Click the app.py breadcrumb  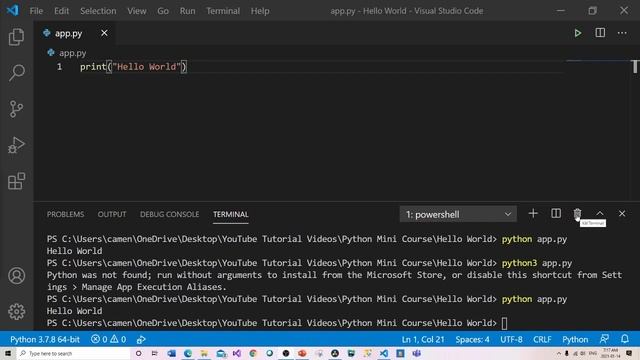(x=72, y=53)
